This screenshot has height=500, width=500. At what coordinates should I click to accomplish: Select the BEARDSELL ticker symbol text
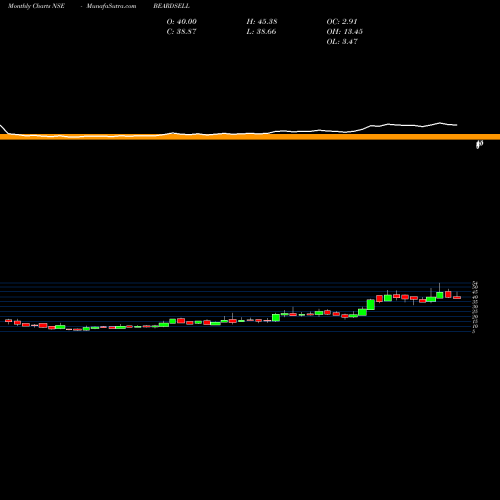[171, 6]
